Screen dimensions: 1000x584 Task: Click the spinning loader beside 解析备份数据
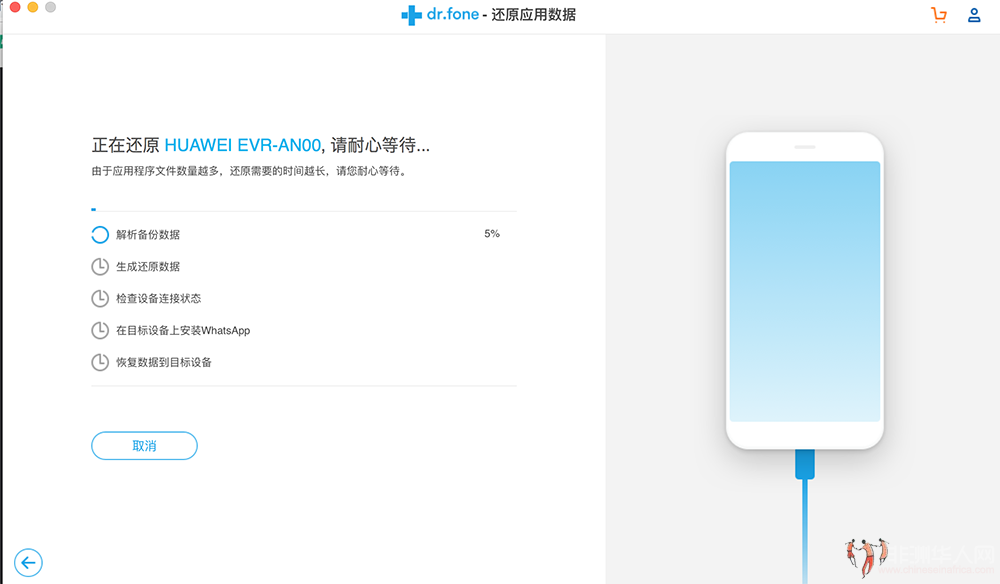pyautogui.click(x=100, y=235)
